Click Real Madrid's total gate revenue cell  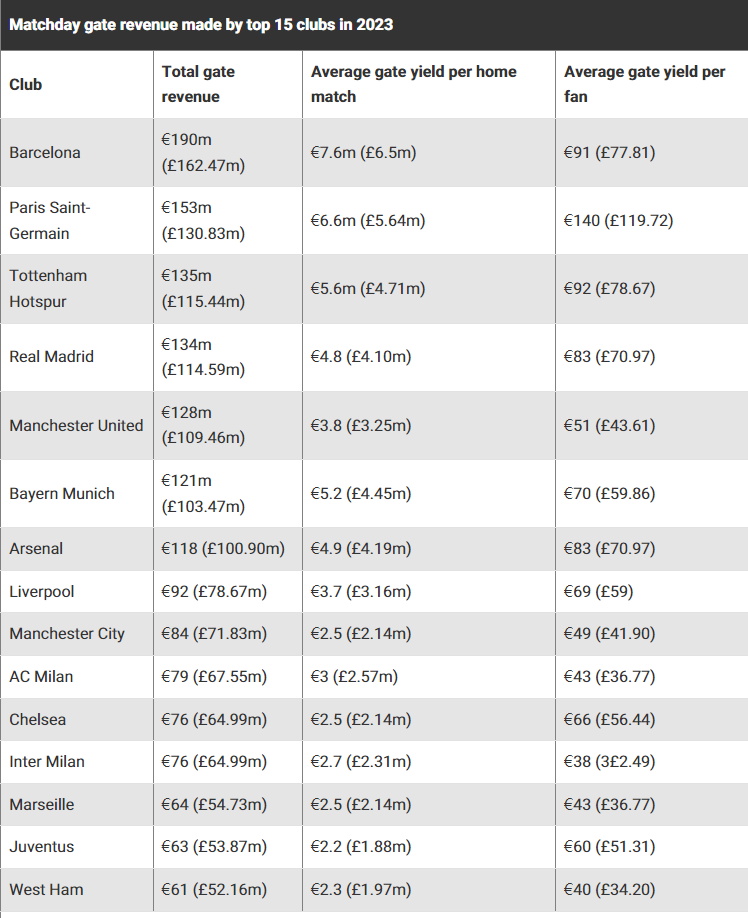pos(203,357)
